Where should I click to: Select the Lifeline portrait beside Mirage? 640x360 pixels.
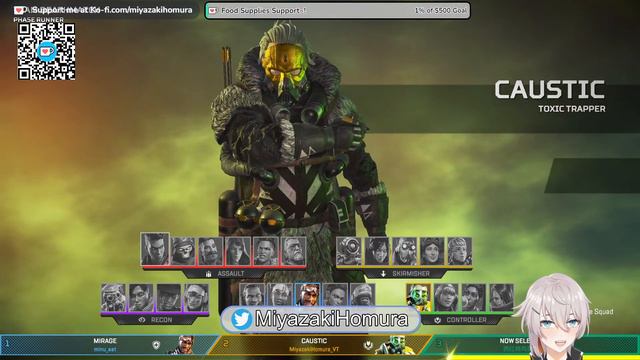(x=280, y=295)
